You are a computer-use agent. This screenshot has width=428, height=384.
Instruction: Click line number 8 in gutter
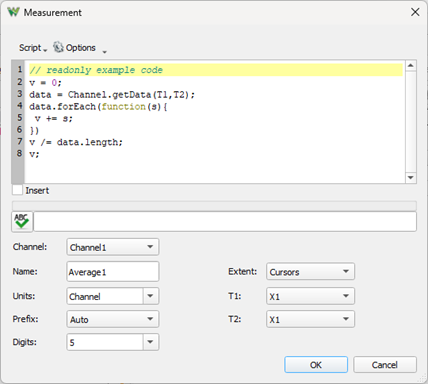pos(19,154)
